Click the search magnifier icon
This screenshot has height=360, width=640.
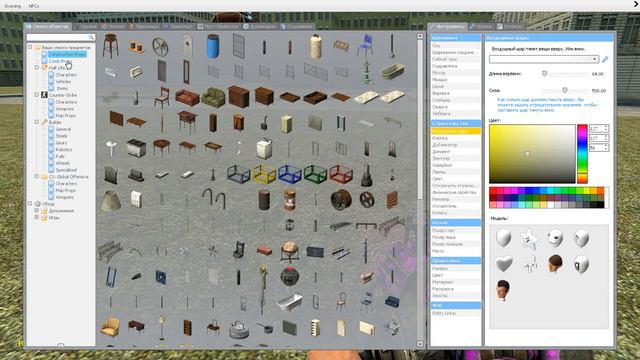91,37
